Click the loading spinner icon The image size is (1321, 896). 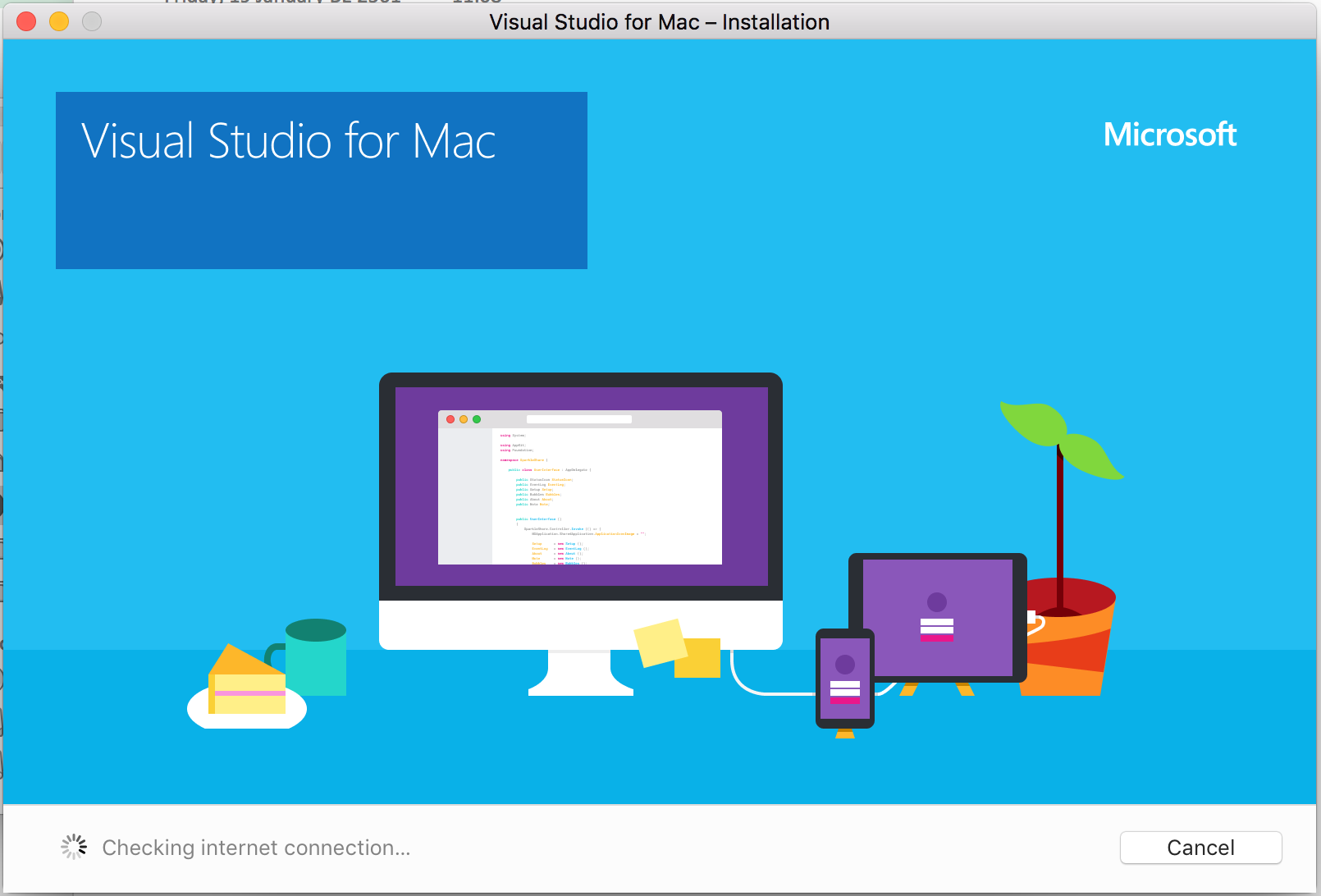tap(74, 847)
